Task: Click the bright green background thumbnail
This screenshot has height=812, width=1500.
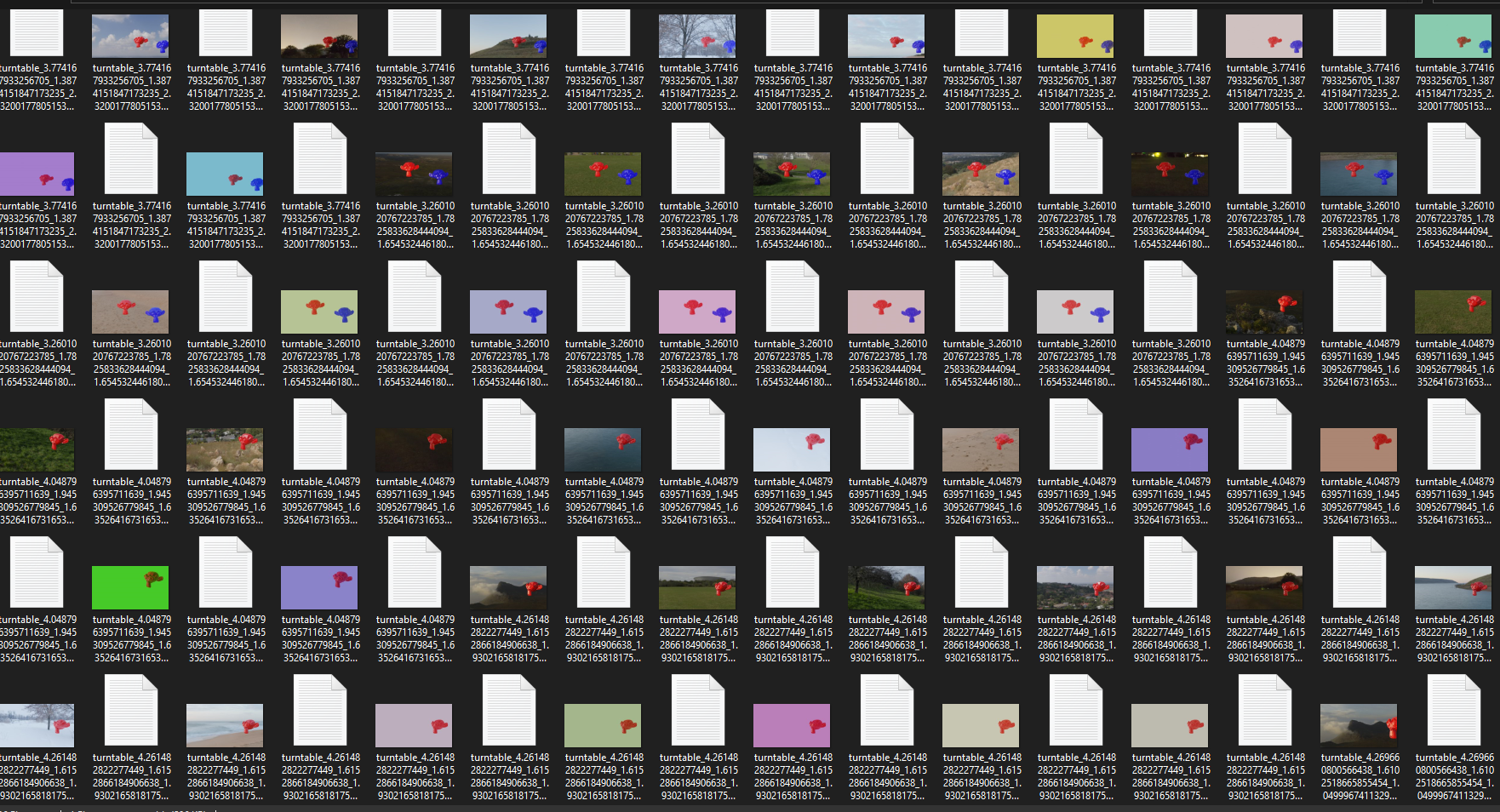Action: tap(130, 587)
